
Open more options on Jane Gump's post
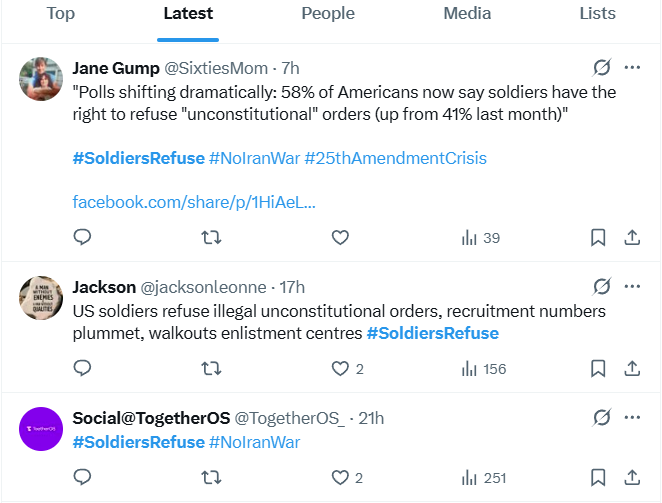[632, 68]
